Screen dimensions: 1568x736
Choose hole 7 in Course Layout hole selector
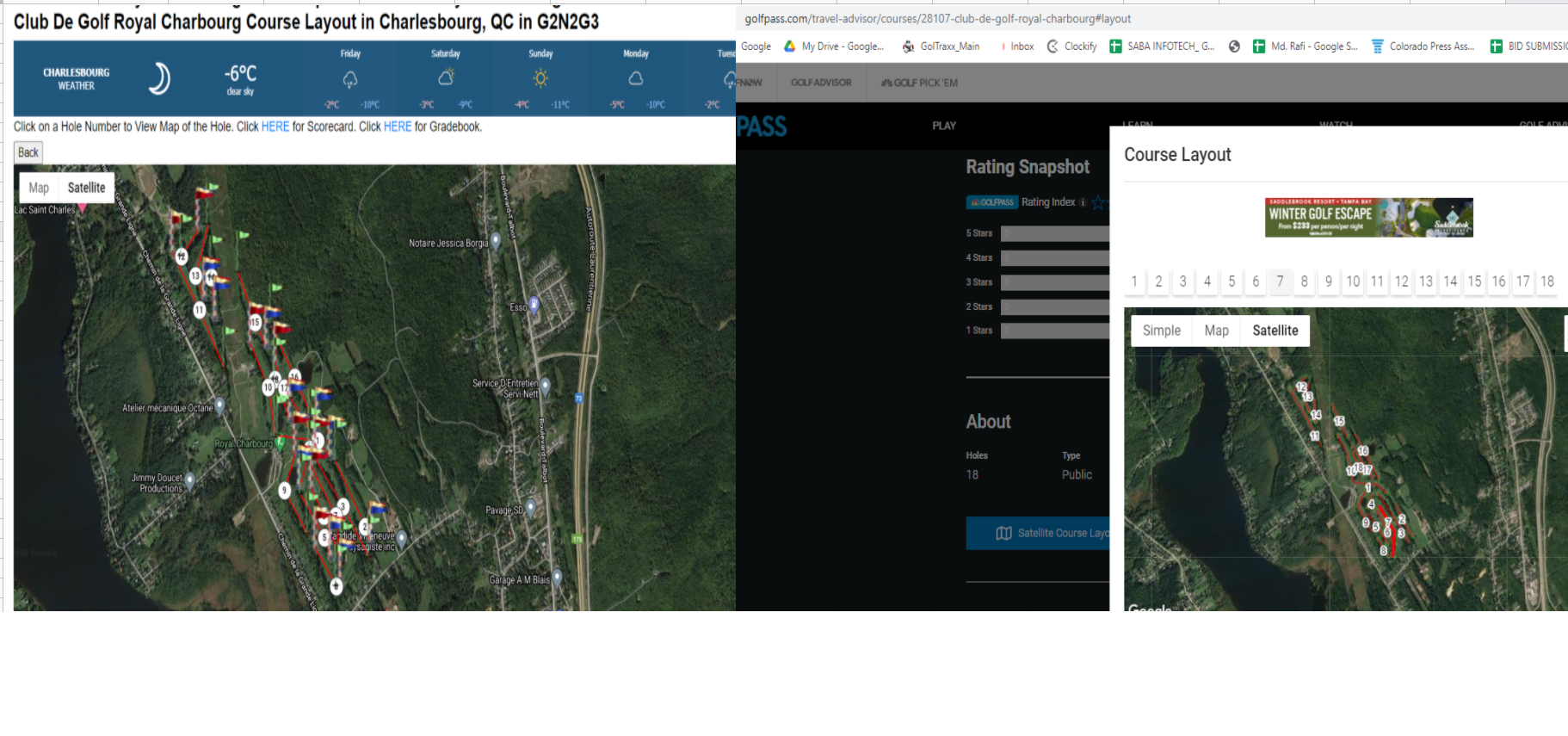pos(1280,281)
